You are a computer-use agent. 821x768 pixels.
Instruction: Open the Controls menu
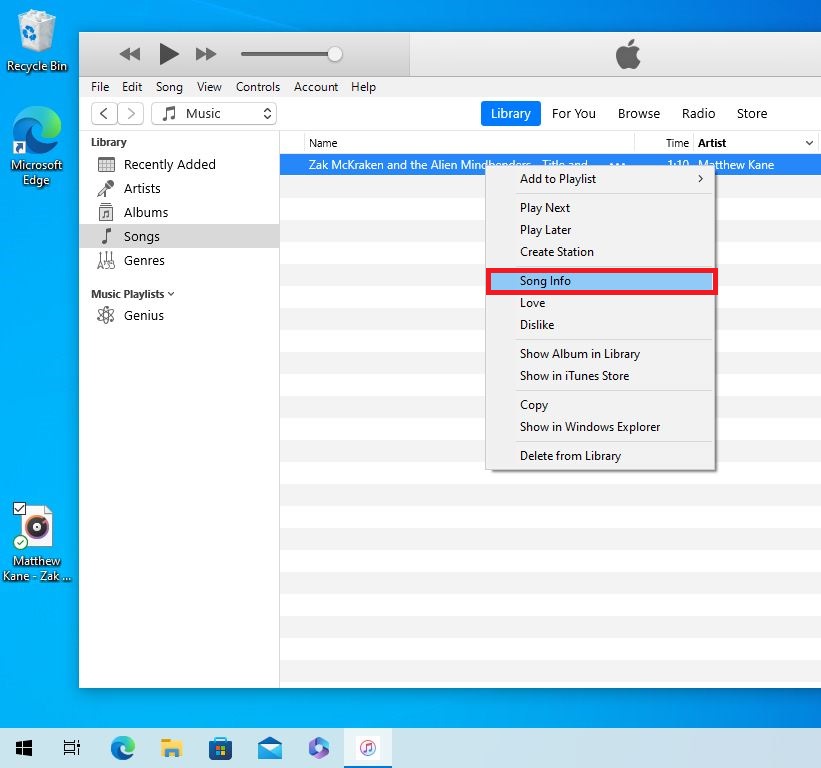tap(258, 87)
